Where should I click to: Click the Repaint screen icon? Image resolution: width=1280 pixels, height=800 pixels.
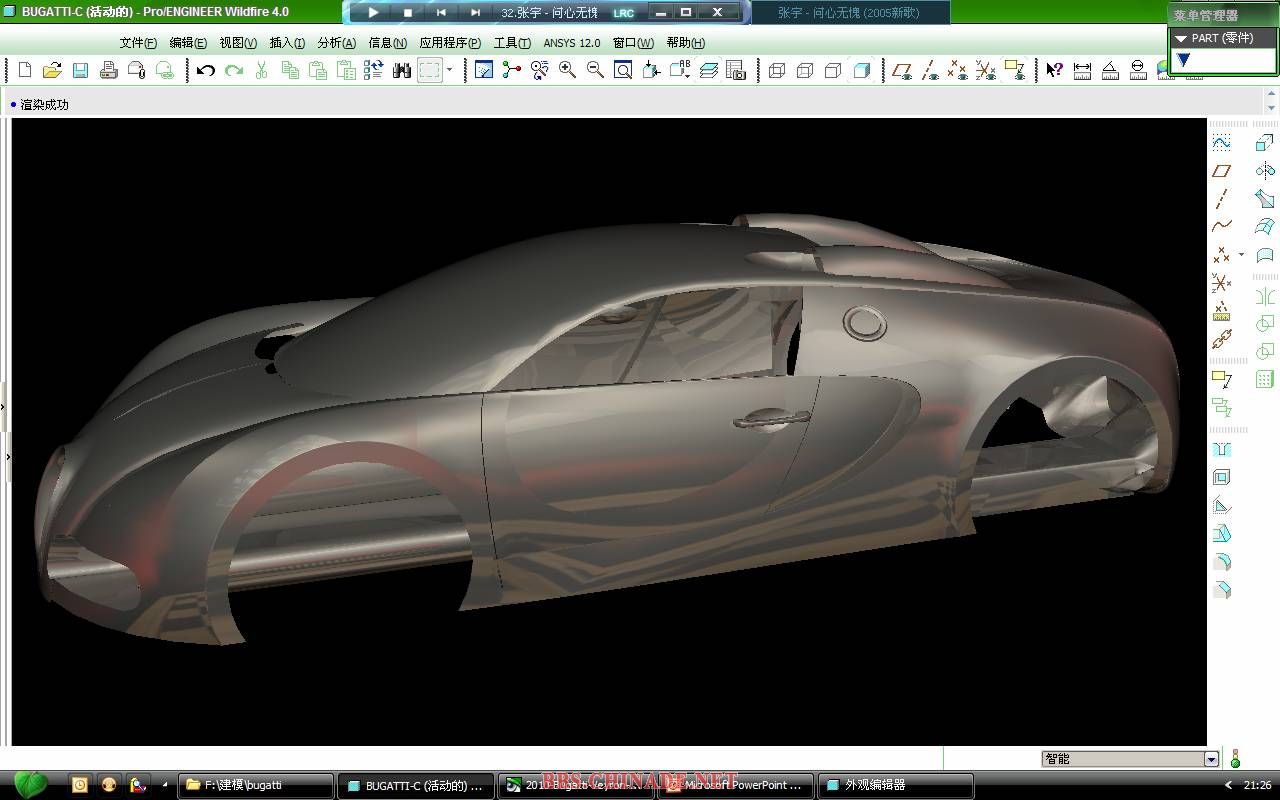pyautogui.click(x=484, y=70)
